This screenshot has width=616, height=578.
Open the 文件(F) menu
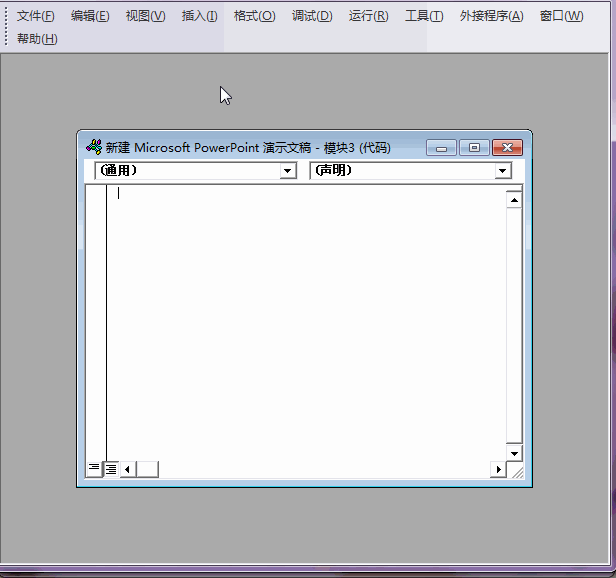[x=35, y=16]
